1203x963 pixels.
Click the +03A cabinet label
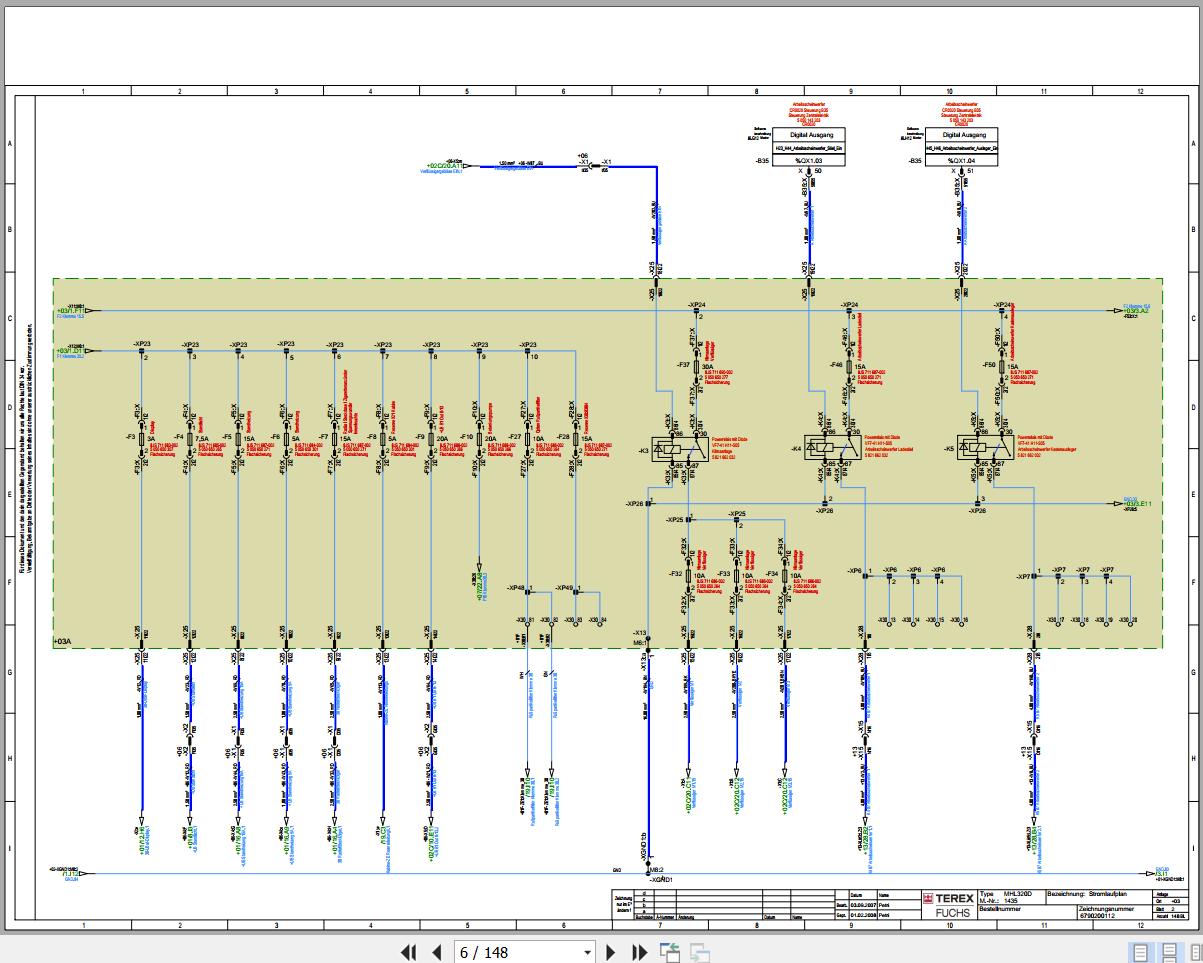click(x=64, y=640)
